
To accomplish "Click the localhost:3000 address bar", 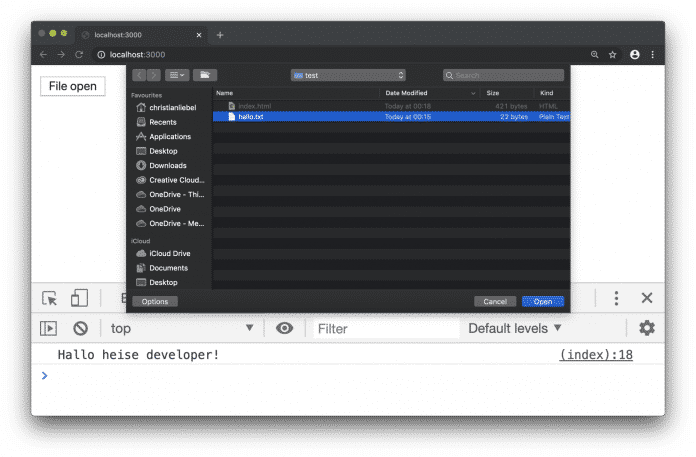I will coord(337,55).
